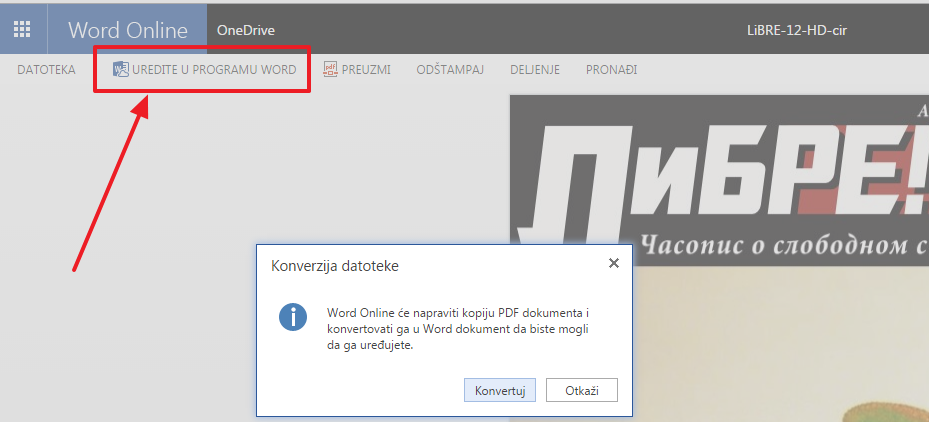Click the ЛиБРЕ magazine cover image
The image size is (929, 422).
pos(719,178)
